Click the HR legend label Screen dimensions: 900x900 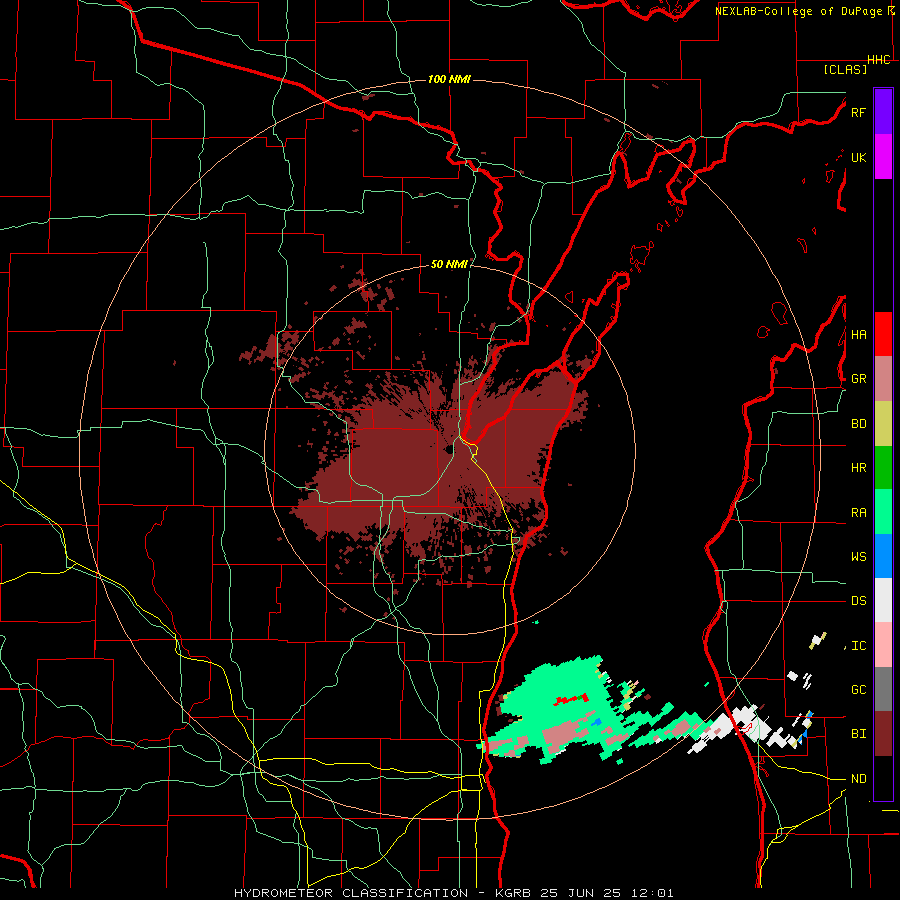(x=858, y=468)
